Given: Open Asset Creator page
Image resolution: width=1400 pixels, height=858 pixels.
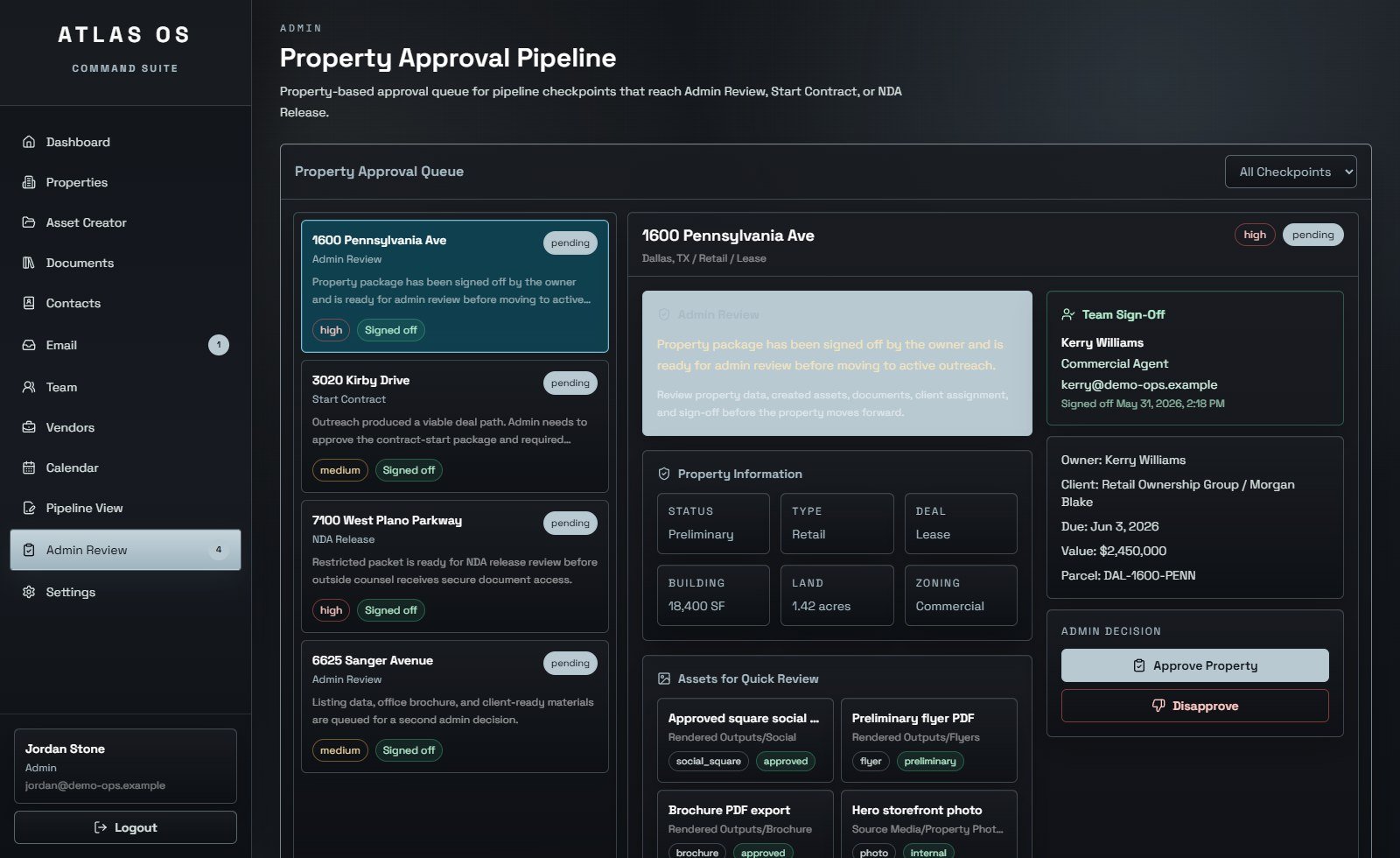Looking at the screenshot, I should [125, 222].
